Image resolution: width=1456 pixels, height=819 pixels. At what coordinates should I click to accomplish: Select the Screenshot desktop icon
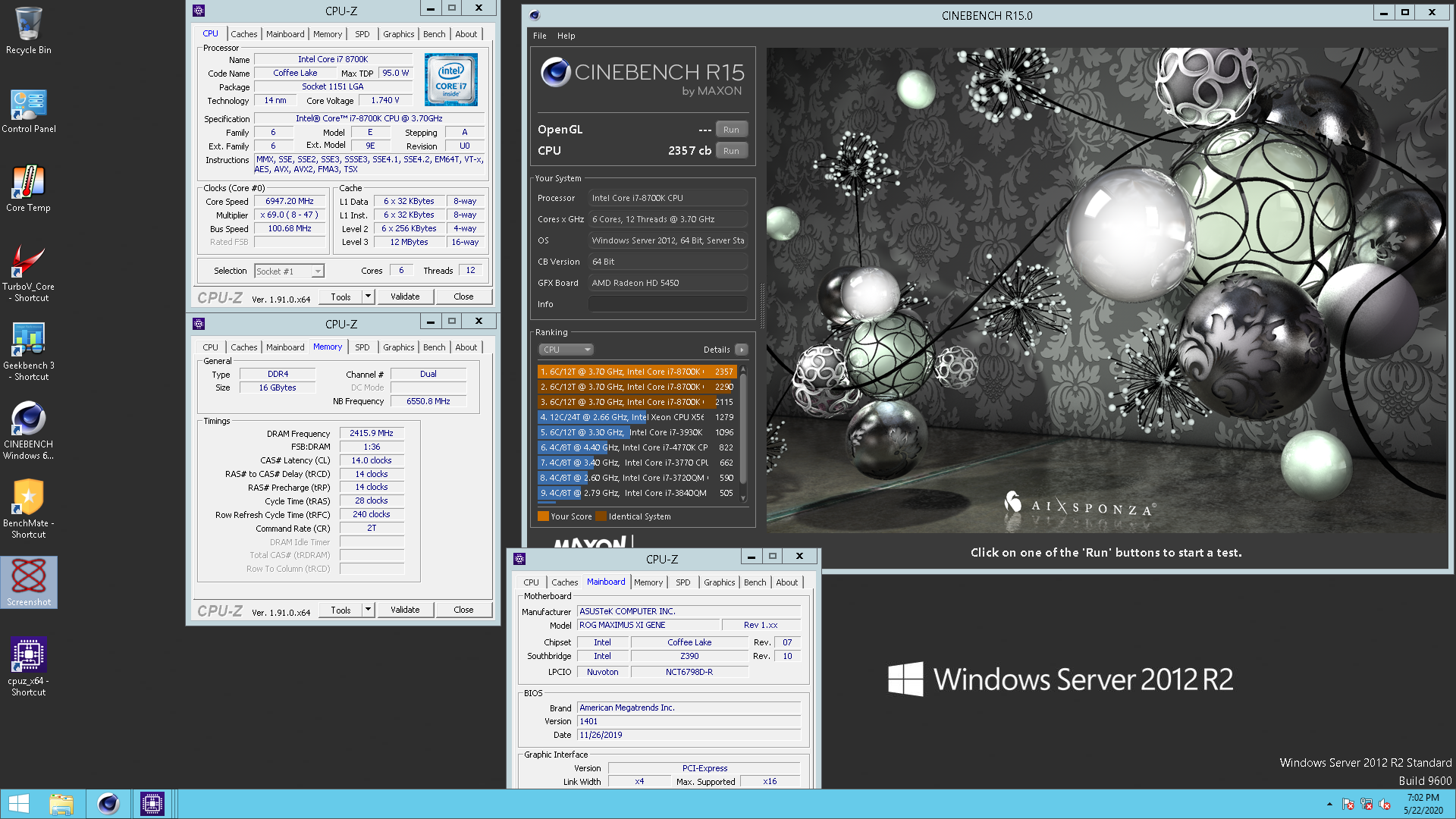[28, 582]
